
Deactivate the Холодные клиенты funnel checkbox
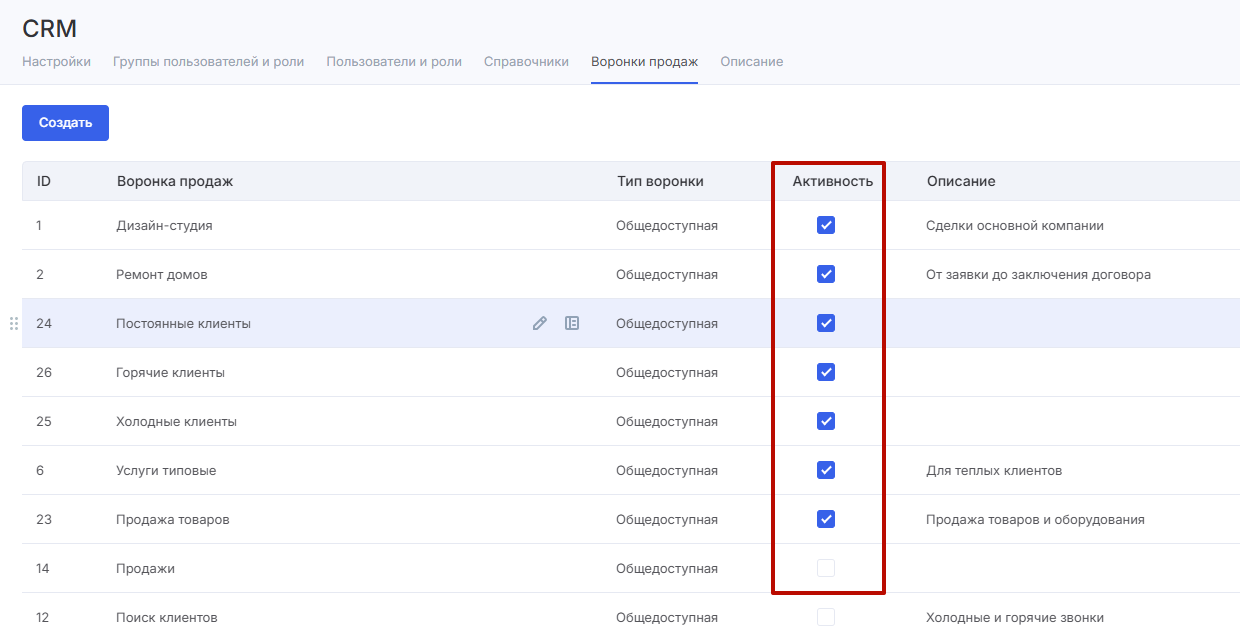coord(826,421)
